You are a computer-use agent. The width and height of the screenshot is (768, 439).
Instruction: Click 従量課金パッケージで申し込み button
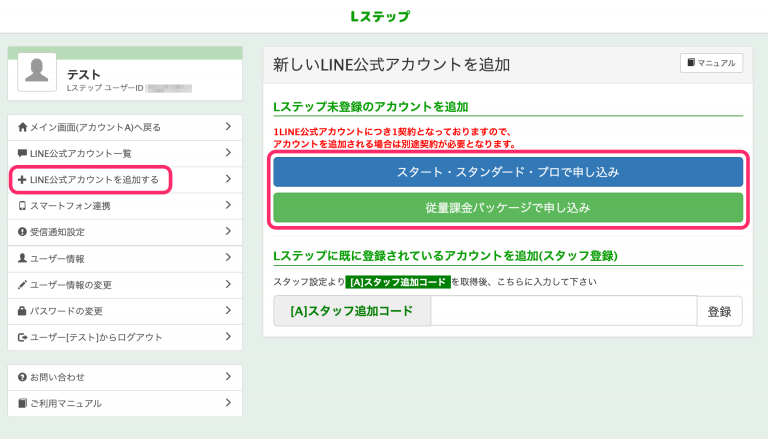508,208
